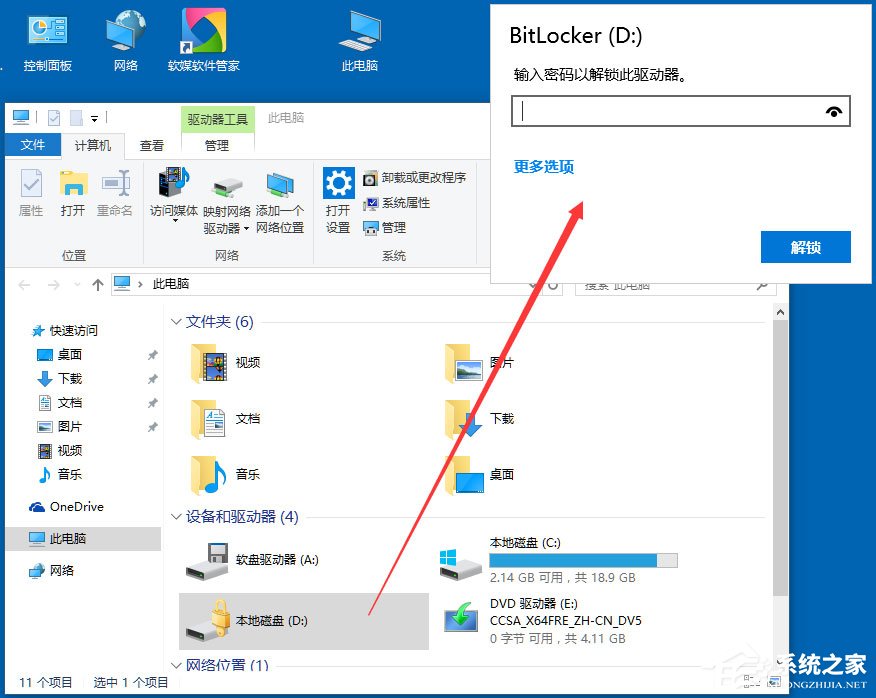The width and height of the screenshot is (876, 698).
Task: Open 此电脑 desktop icon
Action: point(358,32)
